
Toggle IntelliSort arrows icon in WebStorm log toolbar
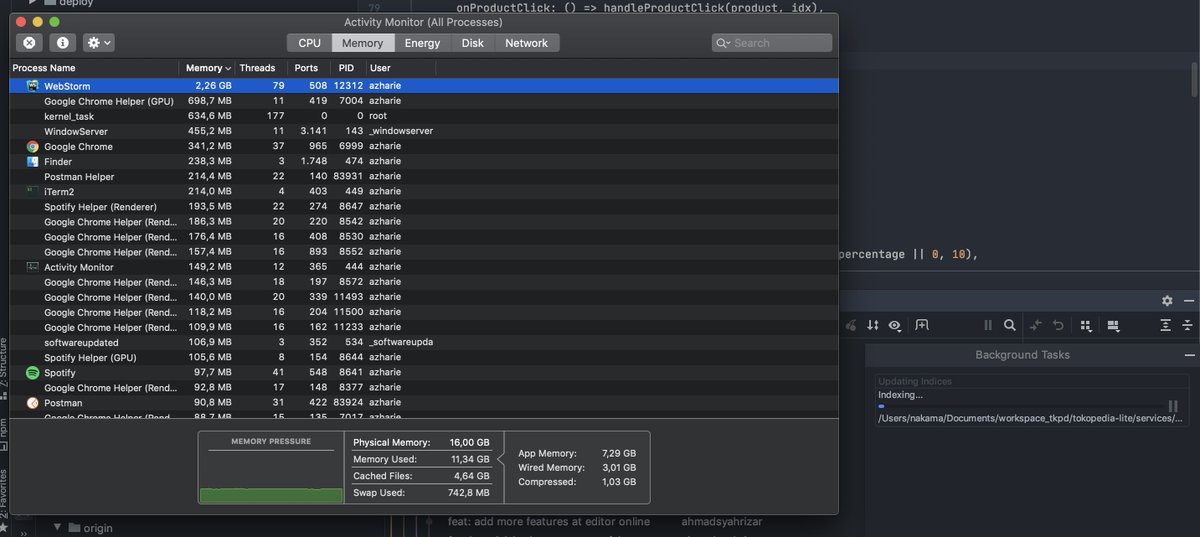click(873, 325)
